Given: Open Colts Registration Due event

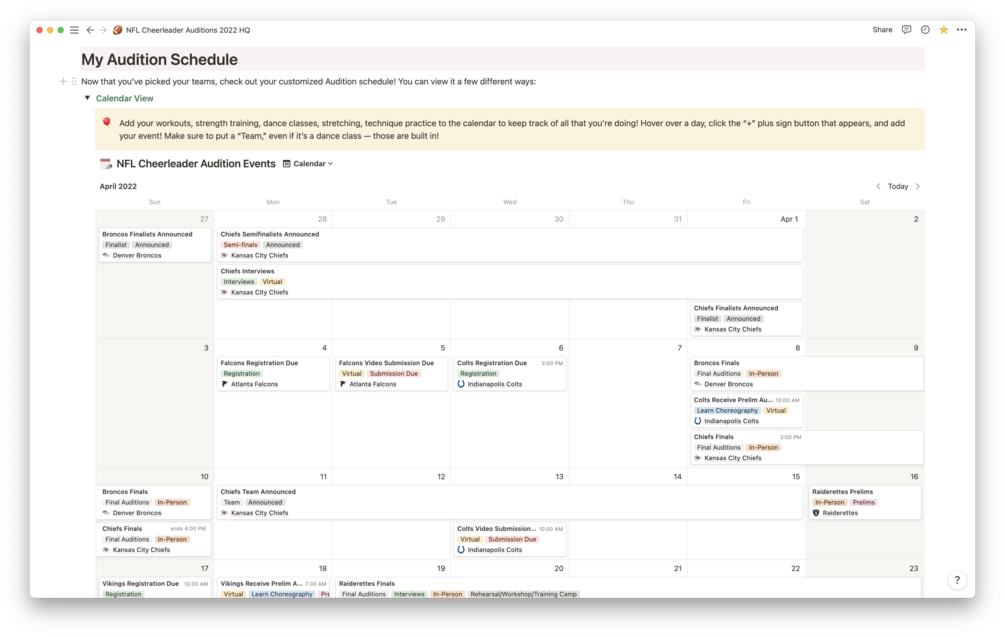Looking at the screenshot, I should pyautogui.click(x=510, y=374).
